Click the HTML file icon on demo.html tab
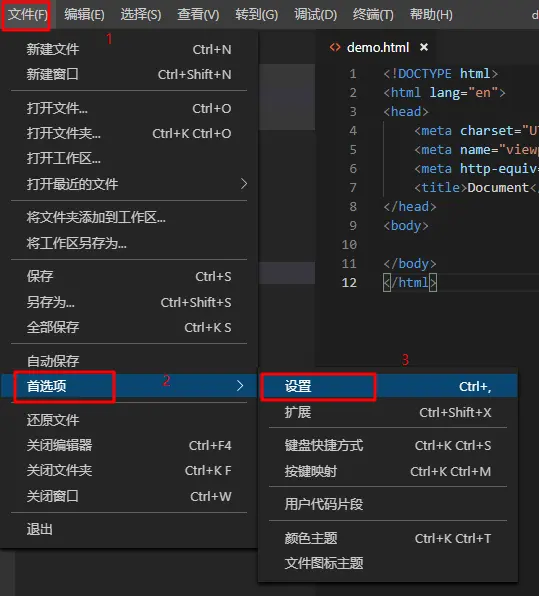This screenshot has height=596, width=539. pos(335,47)
